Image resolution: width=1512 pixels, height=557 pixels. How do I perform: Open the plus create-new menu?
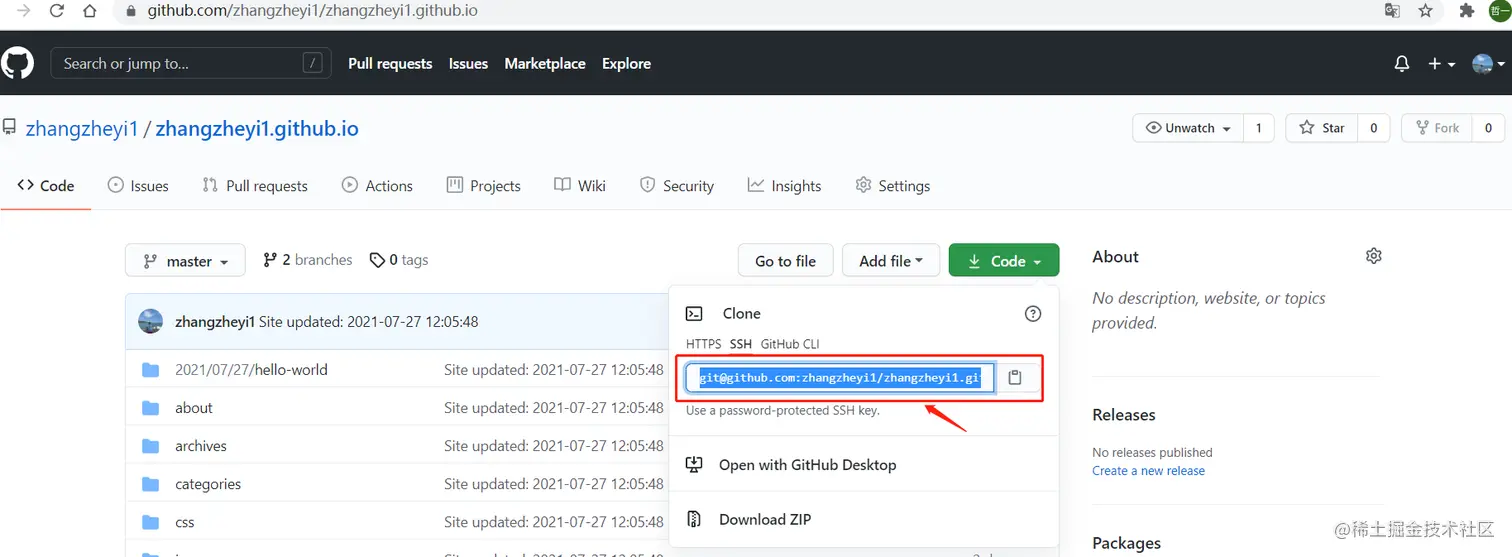pyautogui.click(x=1441, y=63)
